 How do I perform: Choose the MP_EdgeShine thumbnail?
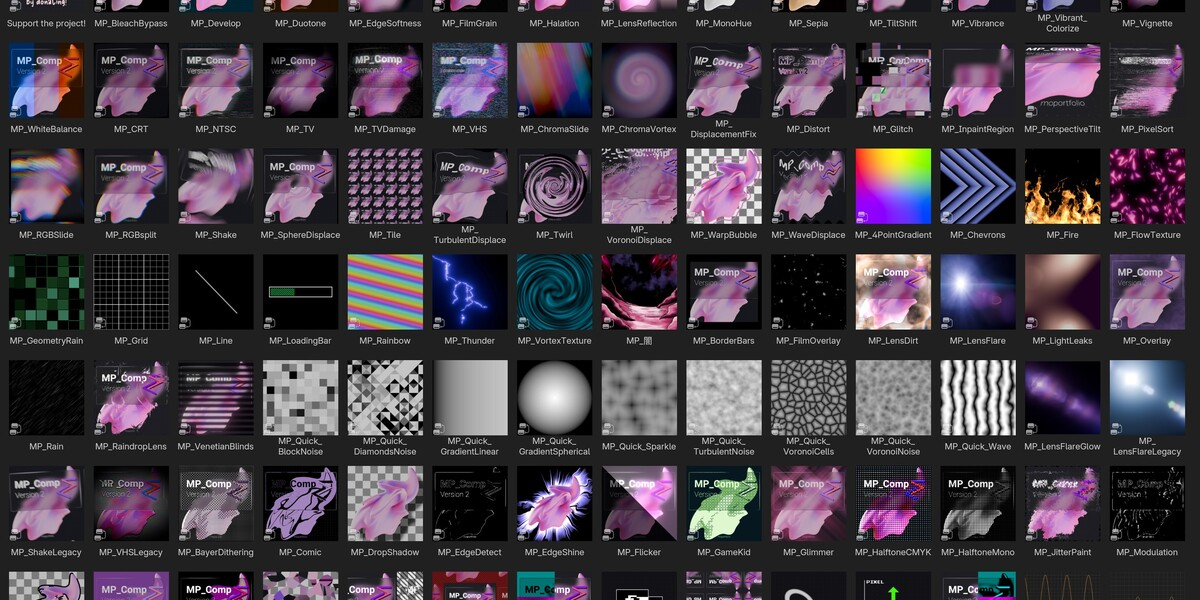[554, 504]
